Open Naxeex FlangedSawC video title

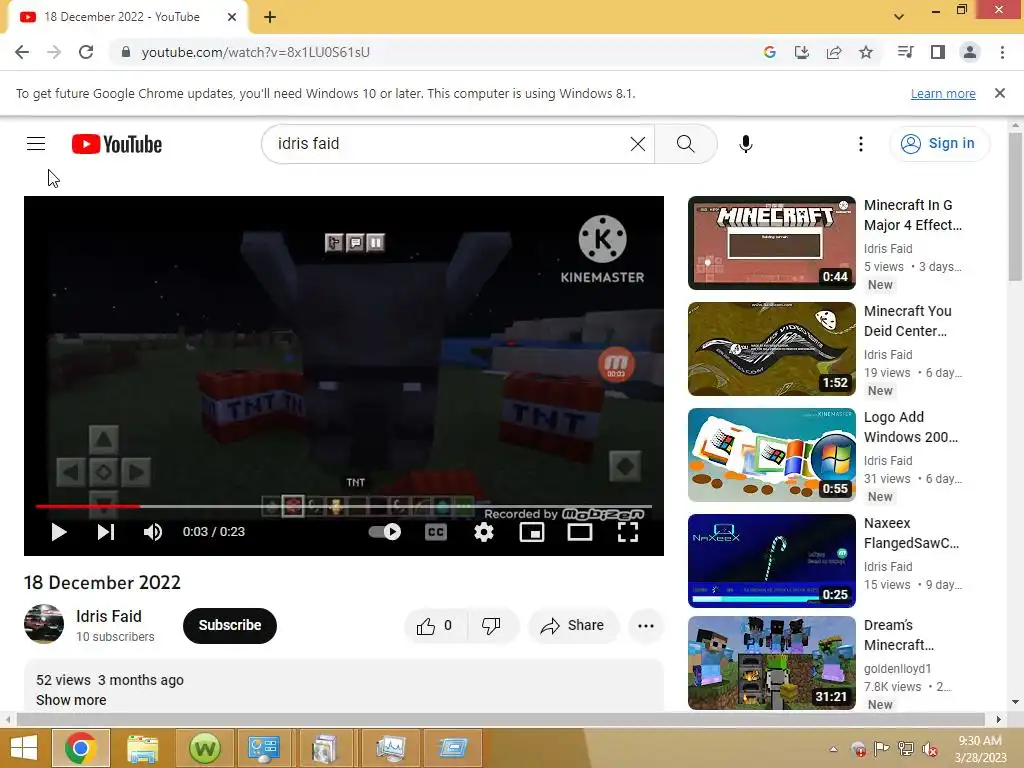[912, 533]
